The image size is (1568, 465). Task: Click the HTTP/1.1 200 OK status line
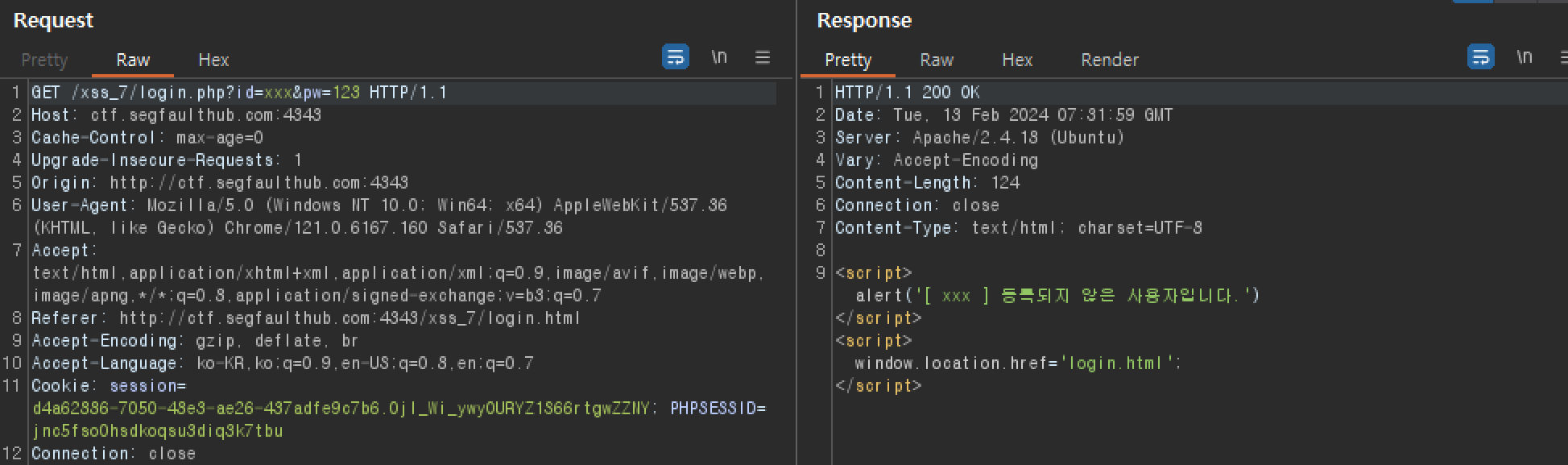click(x=908, y=93)
